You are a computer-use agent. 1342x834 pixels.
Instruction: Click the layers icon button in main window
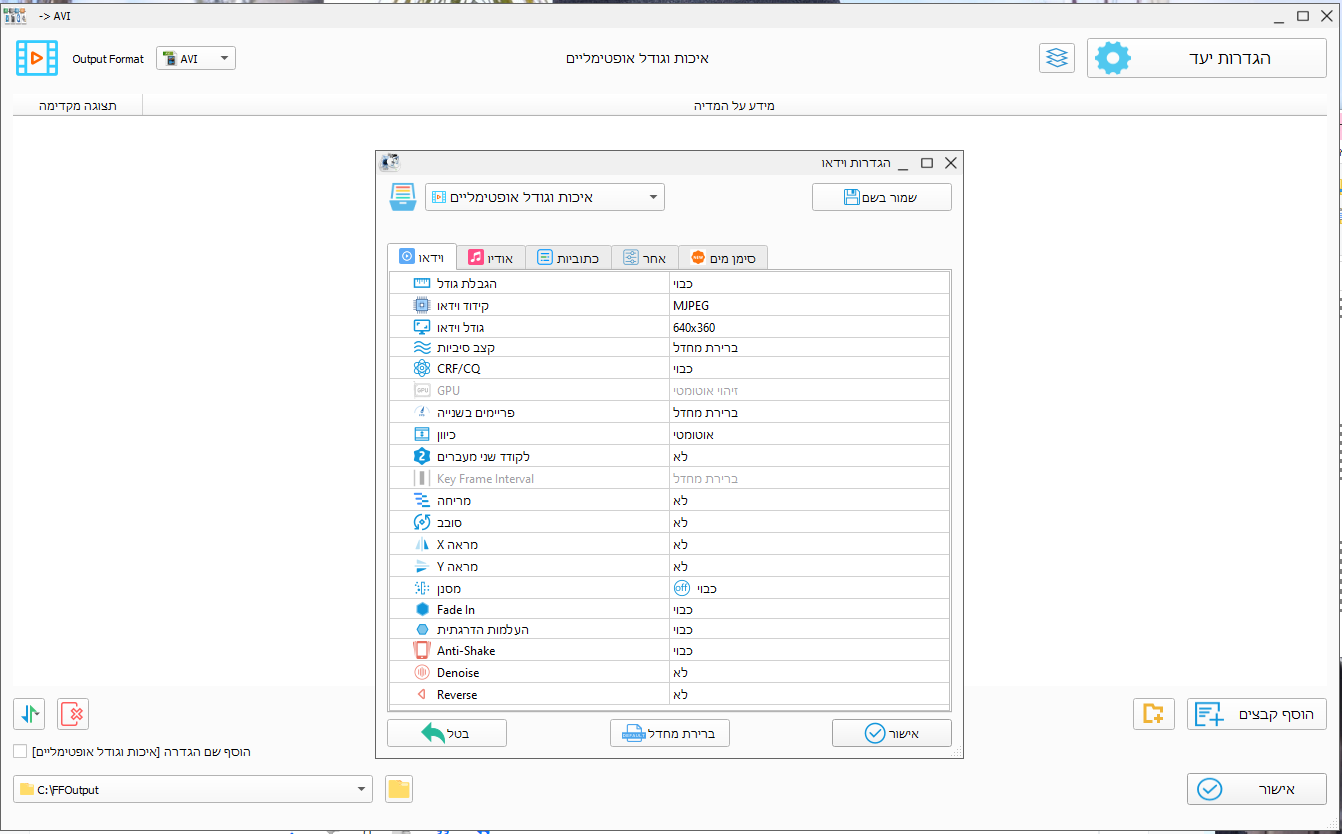[1057, 59]
